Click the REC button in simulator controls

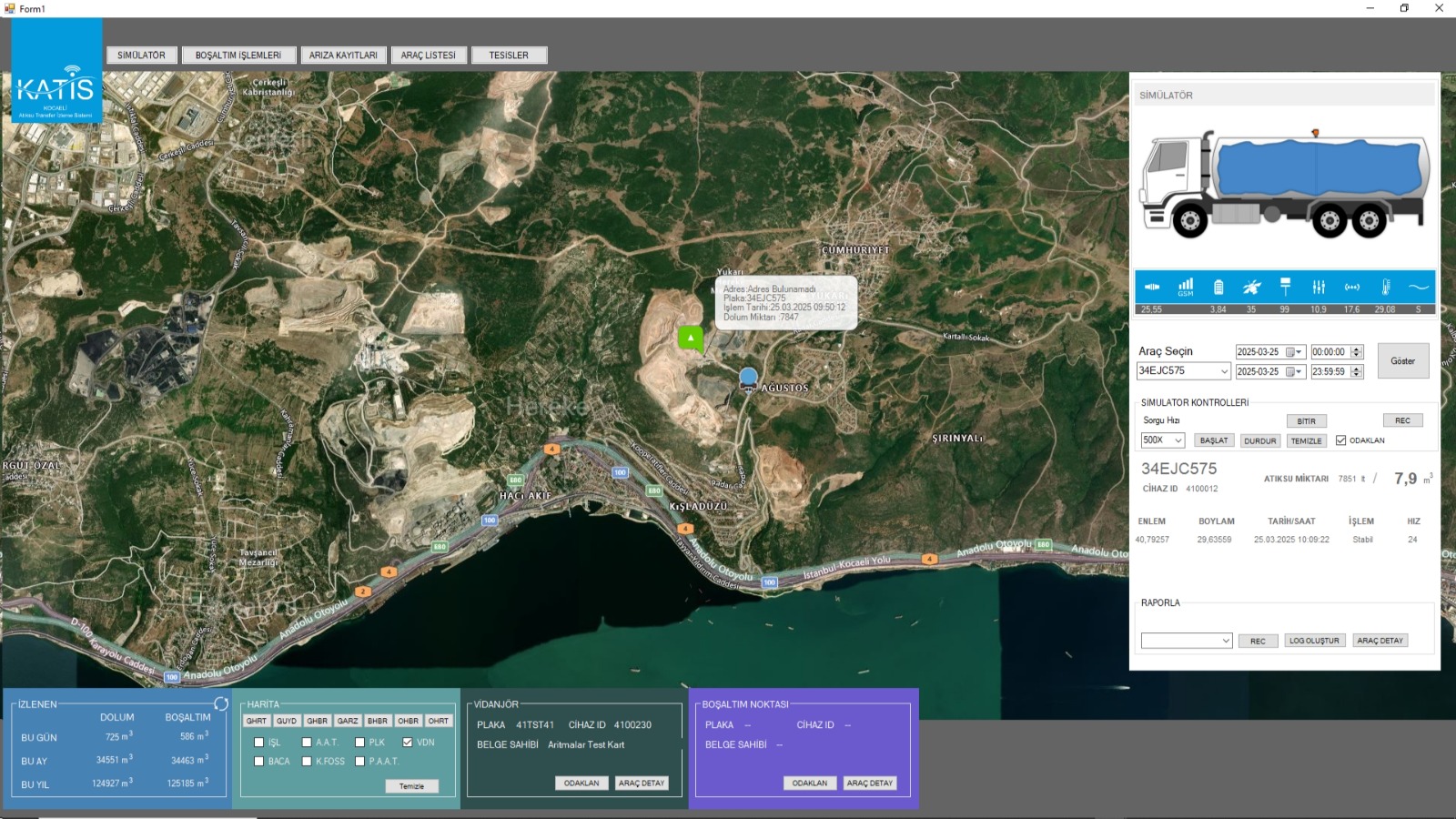1402,420
